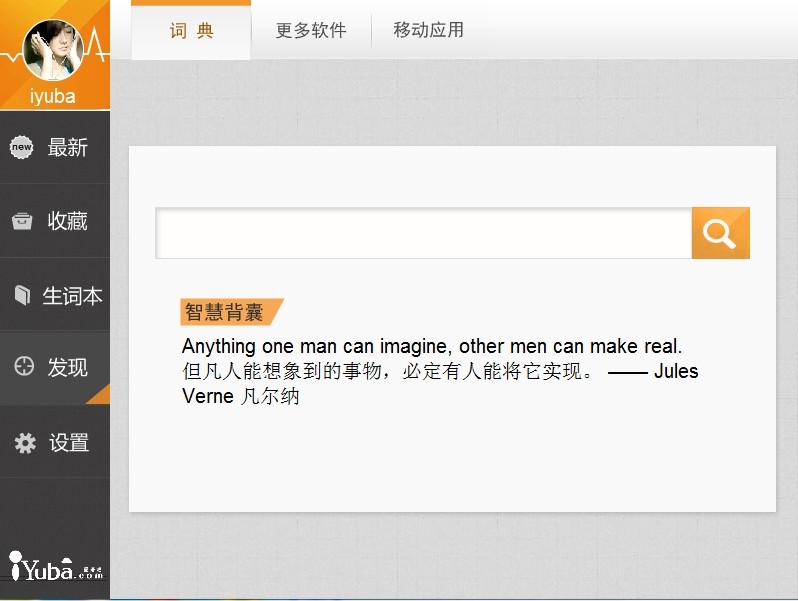Click the Jules Verne quote text
Image resolution: width=798 pixels, height=601 pixels.
point(440,371)
